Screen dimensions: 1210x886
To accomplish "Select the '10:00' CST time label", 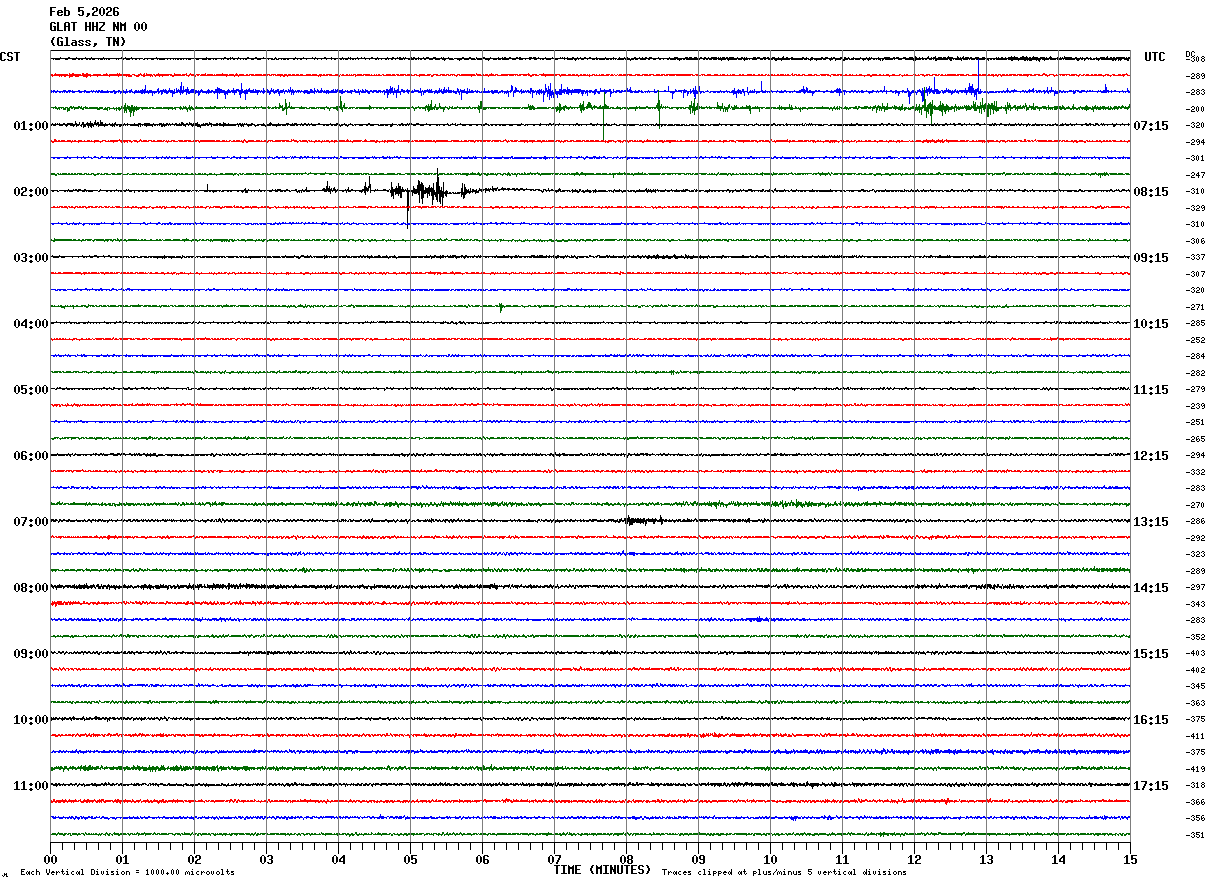I will click(x=31, y=720).
